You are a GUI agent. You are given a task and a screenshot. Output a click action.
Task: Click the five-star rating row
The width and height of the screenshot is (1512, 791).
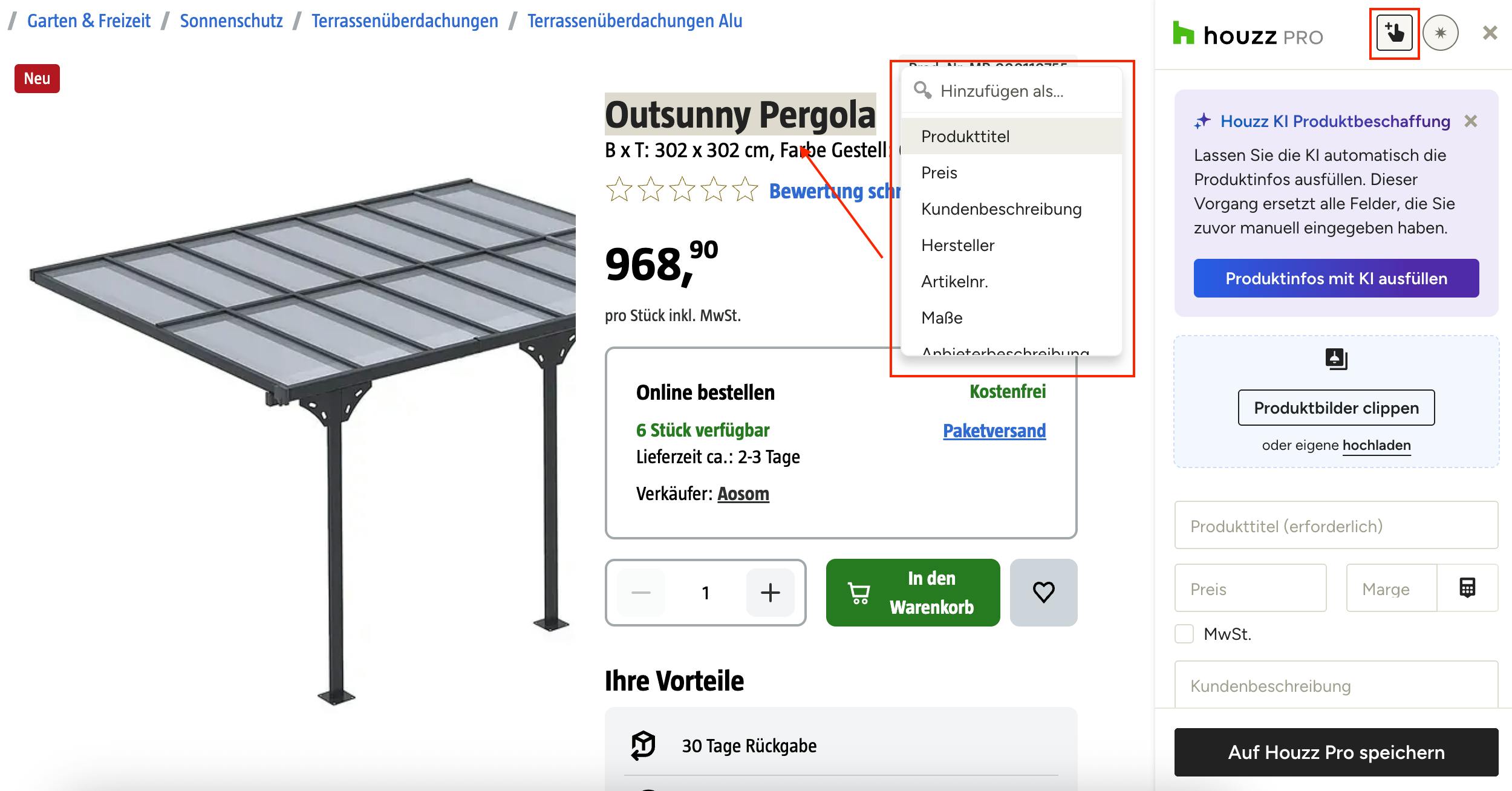tap(682, 189)
